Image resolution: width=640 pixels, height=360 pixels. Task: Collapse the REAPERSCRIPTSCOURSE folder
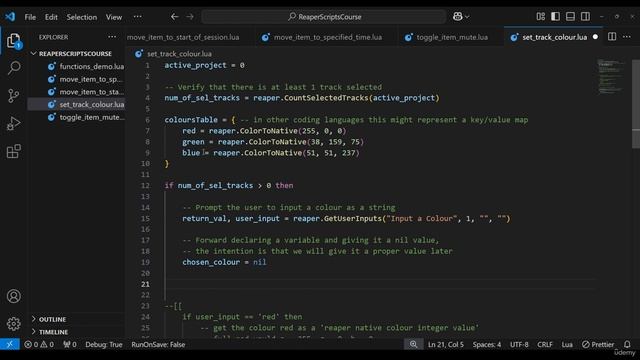tap(76, 53)
